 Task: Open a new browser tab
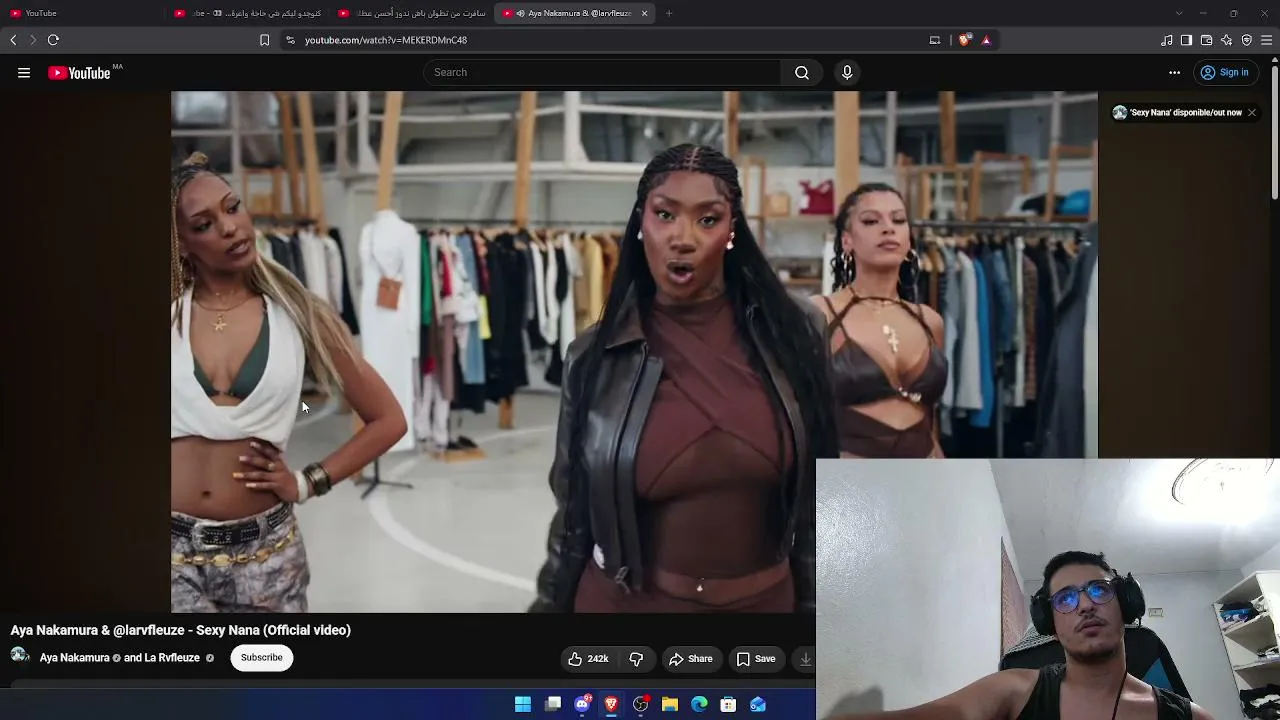coord(669,13)
